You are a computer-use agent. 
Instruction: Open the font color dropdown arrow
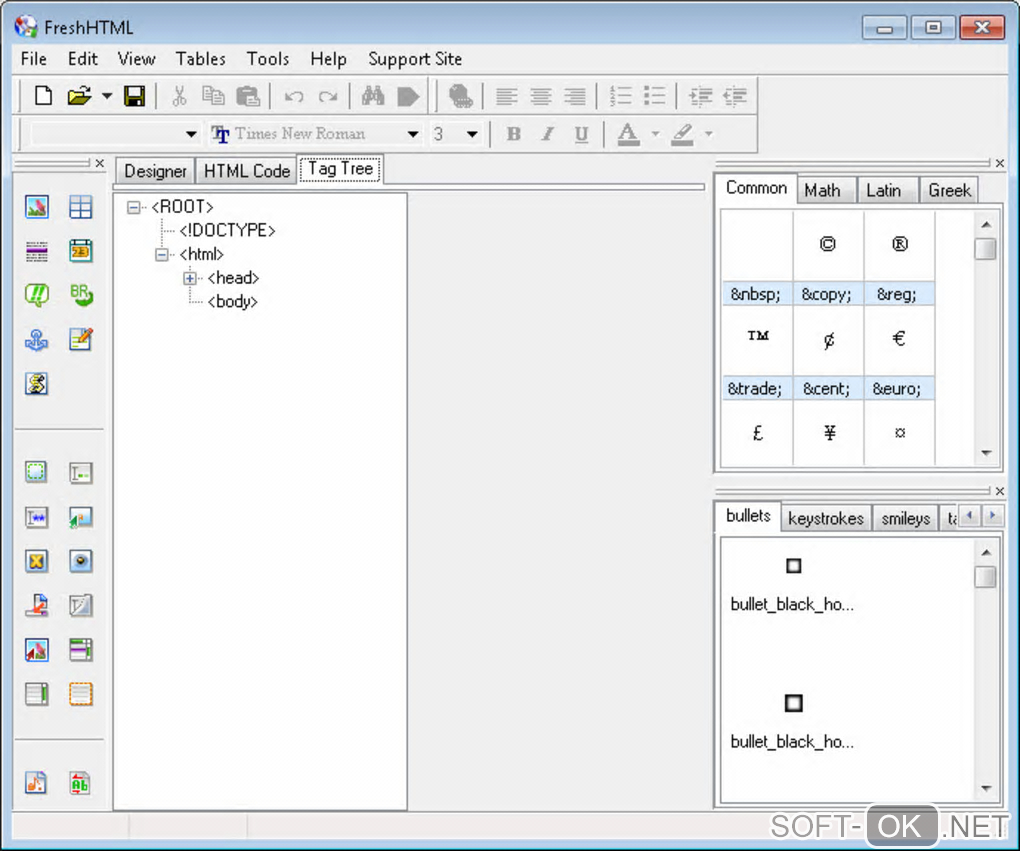[655, 134]
